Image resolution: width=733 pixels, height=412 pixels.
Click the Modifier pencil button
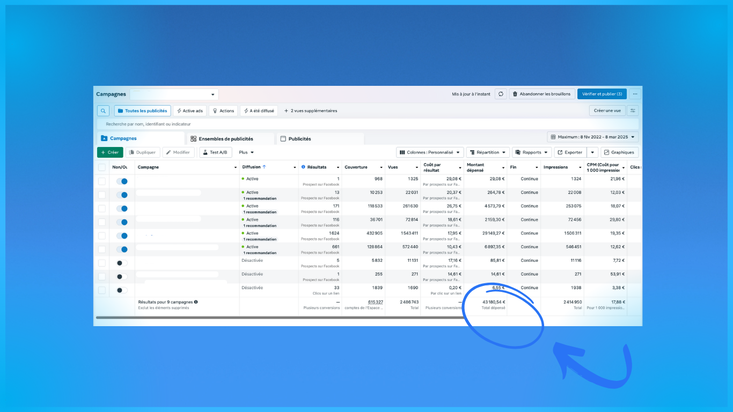178,152
